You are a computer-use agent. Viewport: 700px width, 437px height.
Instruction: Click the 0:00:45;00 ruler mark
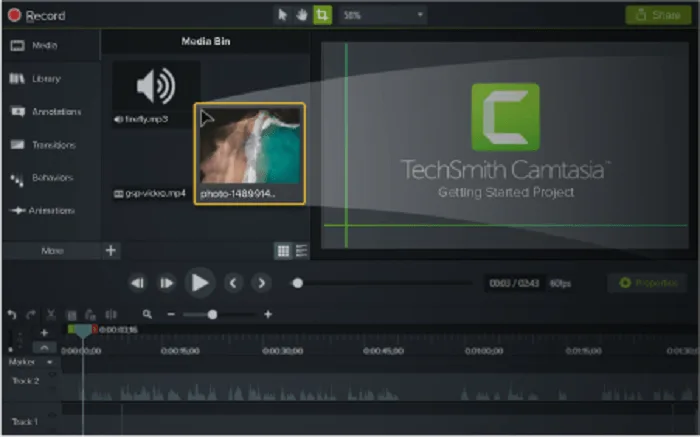click(x=383, y=351)
